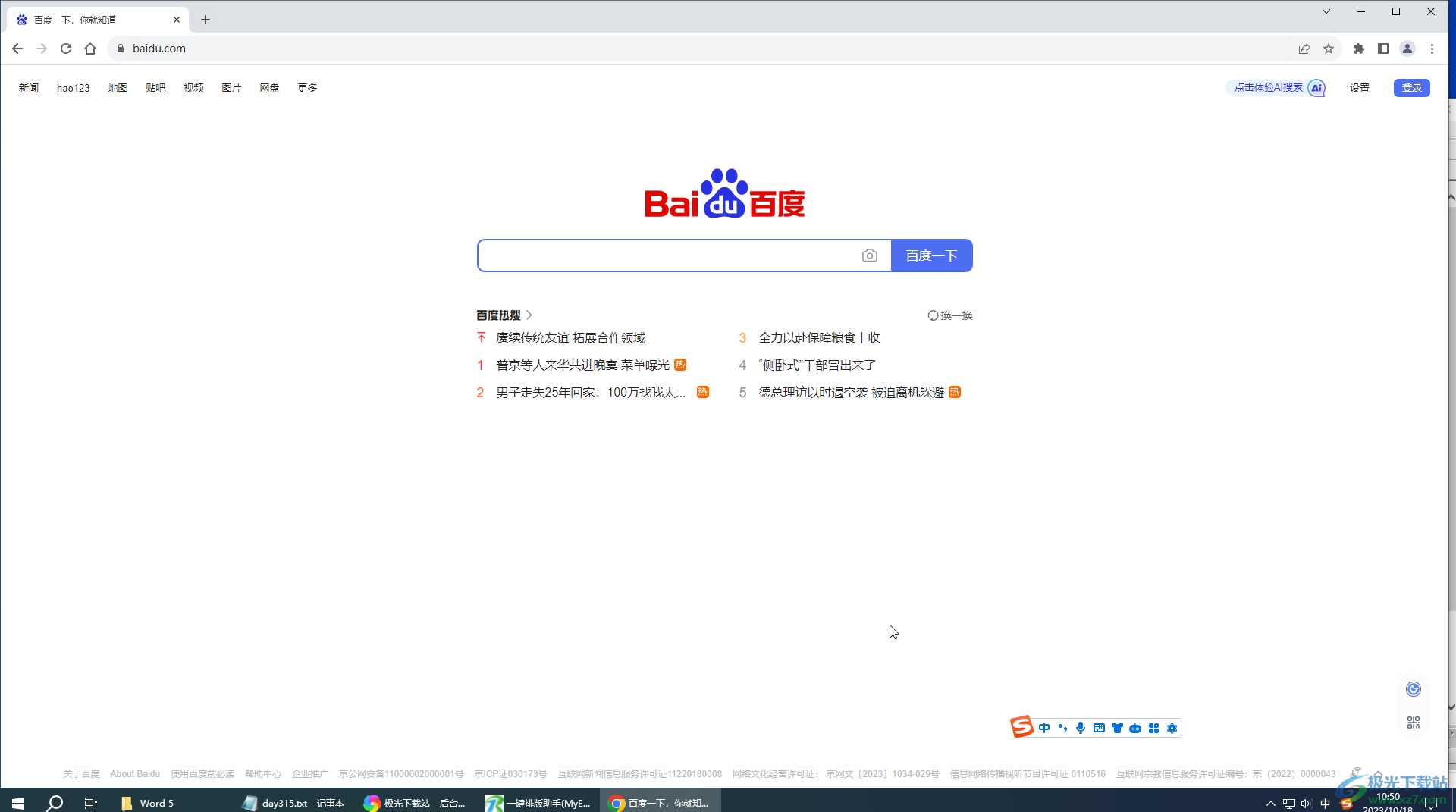Open the Windows Start menu

[x=18, y=803]
